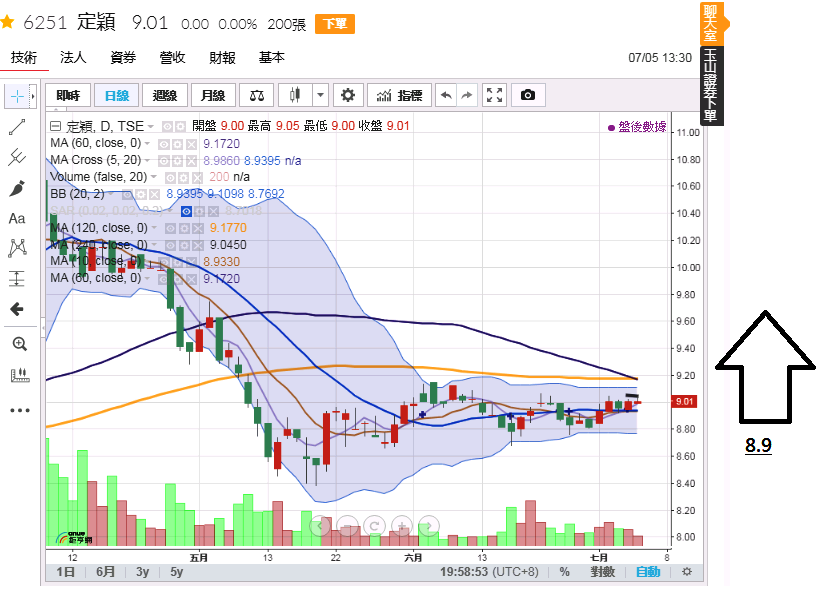Select the 日線 daily chart
830x600 pixels.
(116, 96)
